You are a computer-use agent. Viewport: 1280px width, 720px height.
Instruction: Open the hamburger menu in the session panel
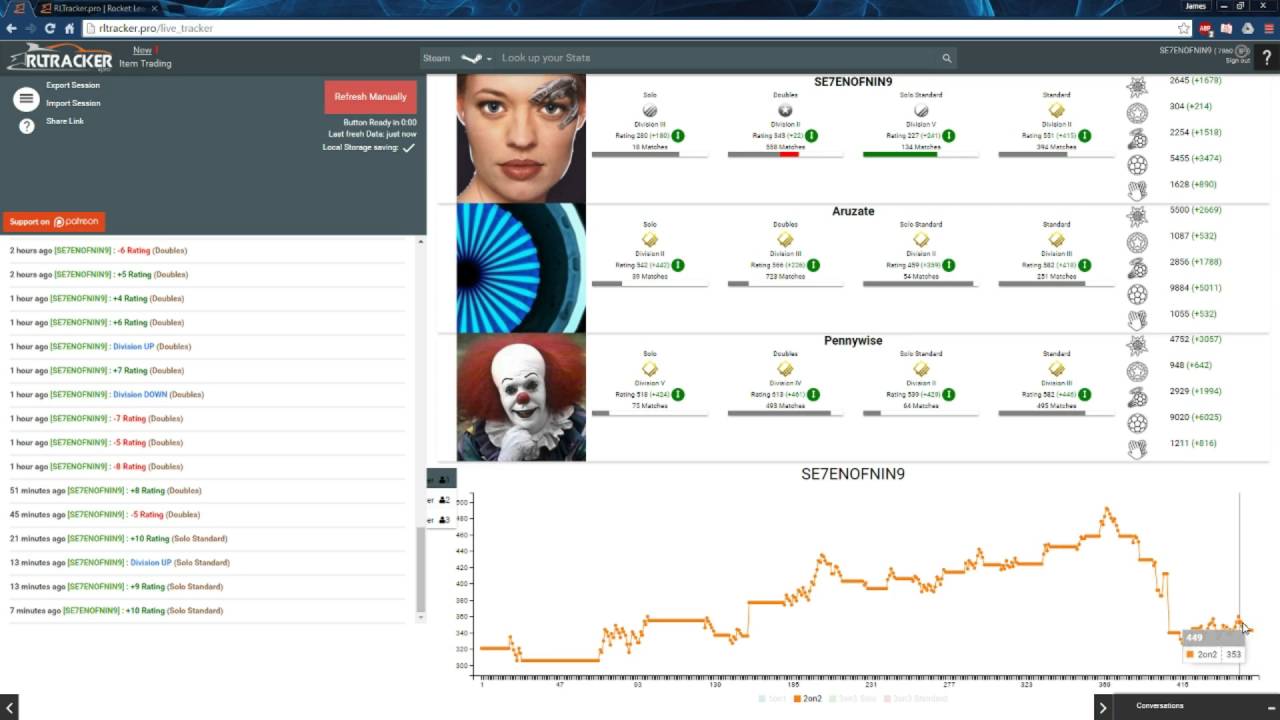click(x=27, y=99)
